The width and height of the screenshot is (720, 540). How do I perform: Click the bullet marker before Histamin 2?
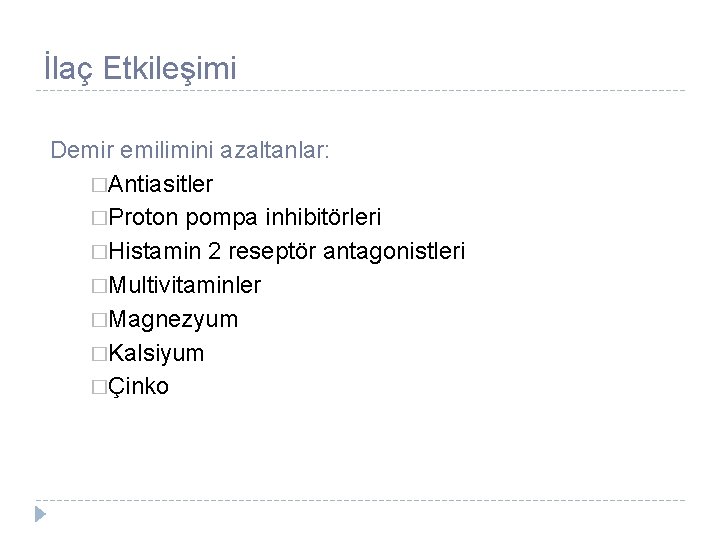(x=97, y=252)
